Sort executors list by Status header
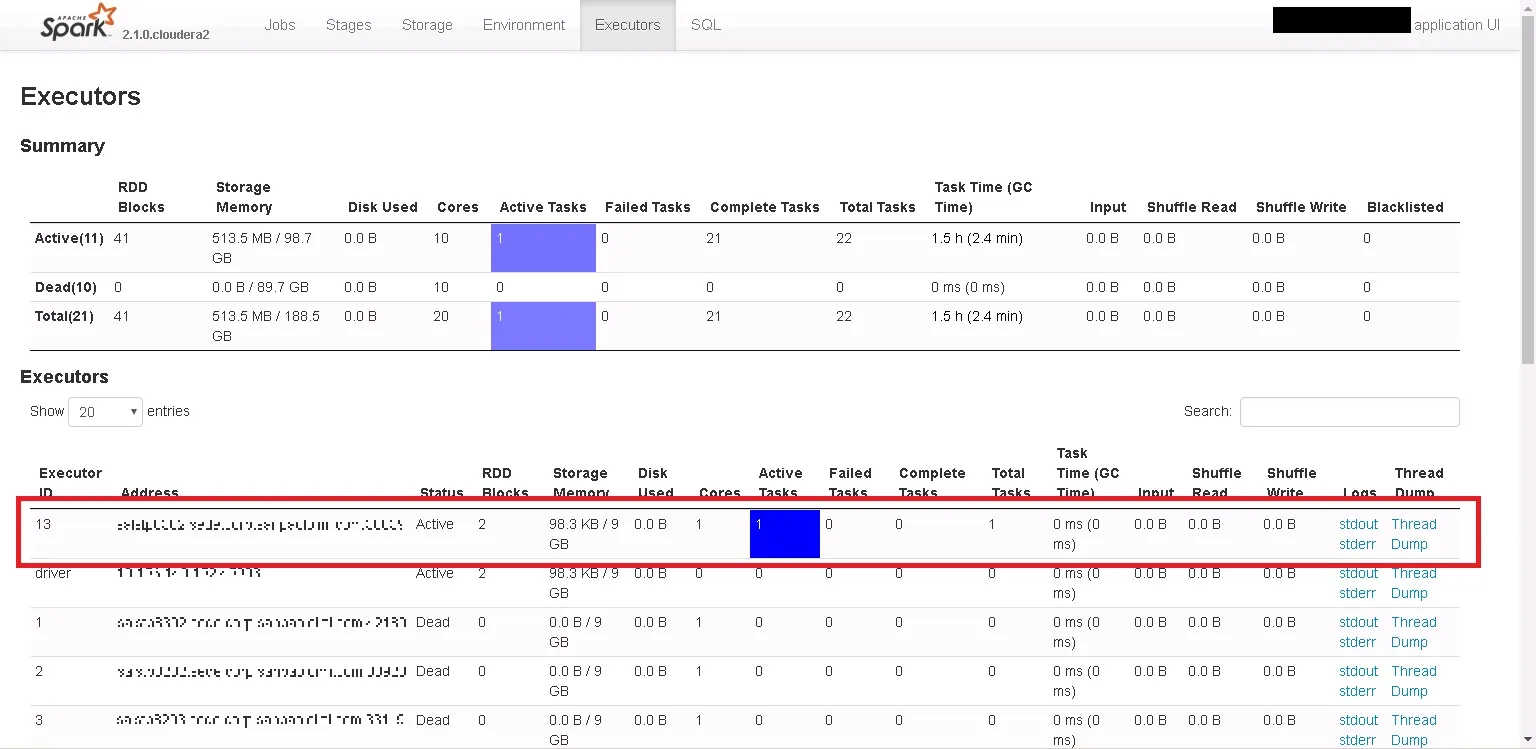 coord(441,492)
